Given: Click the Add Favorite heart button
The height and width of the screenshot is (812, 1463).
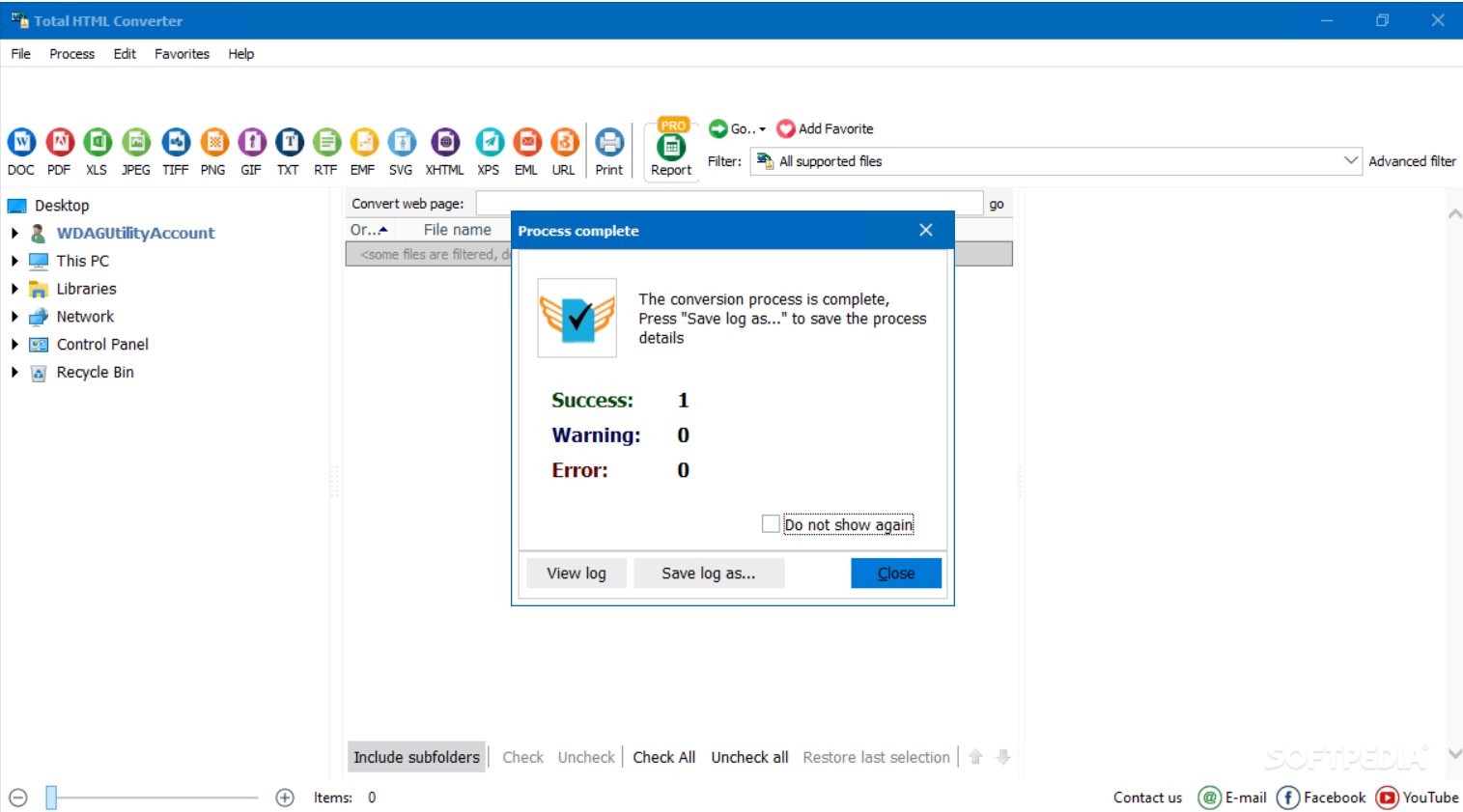Looking at the screenshot, I should tap(826, 128).
